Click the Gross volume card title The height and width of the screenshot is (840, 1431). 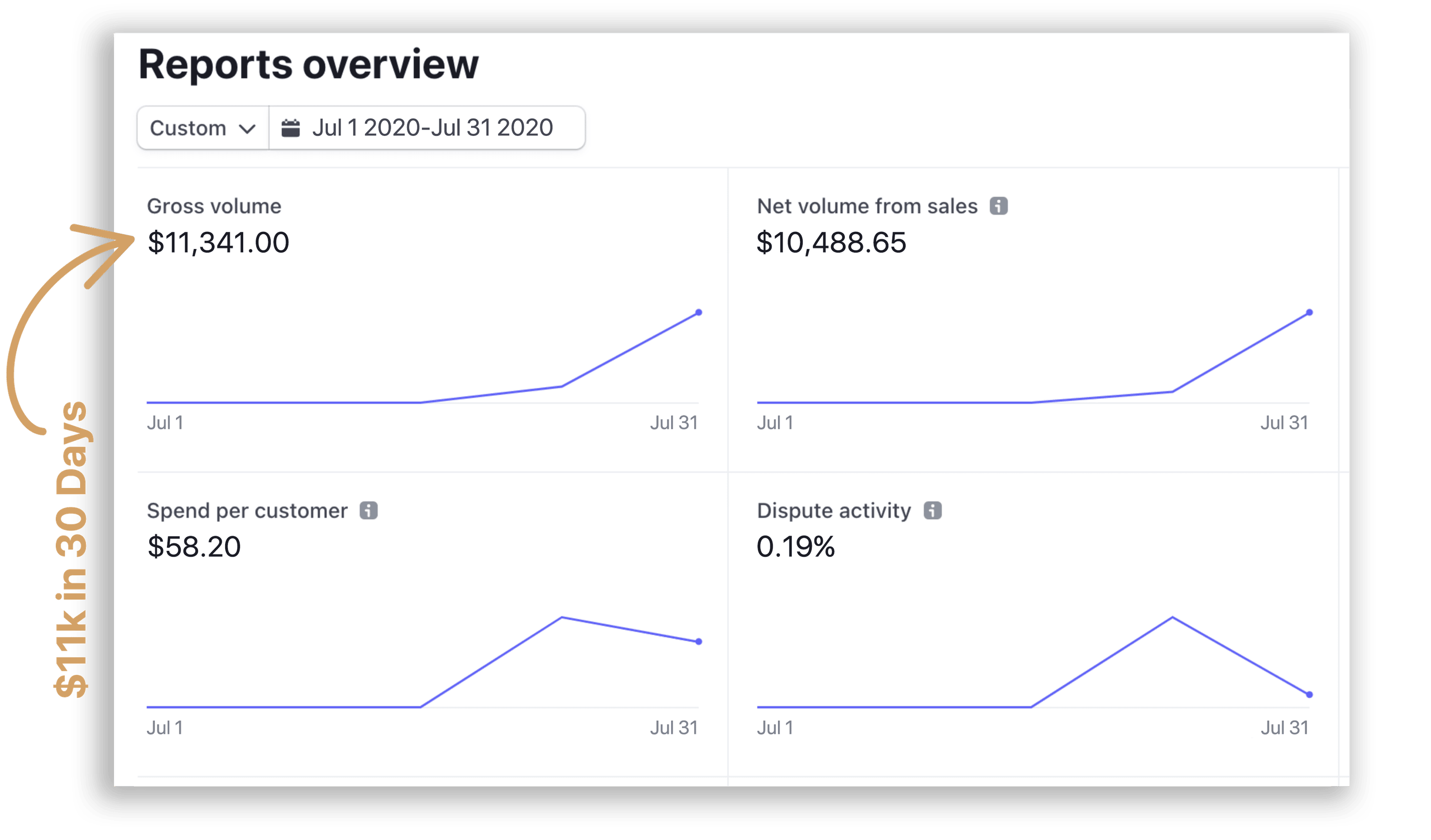(x=214, y=206)
